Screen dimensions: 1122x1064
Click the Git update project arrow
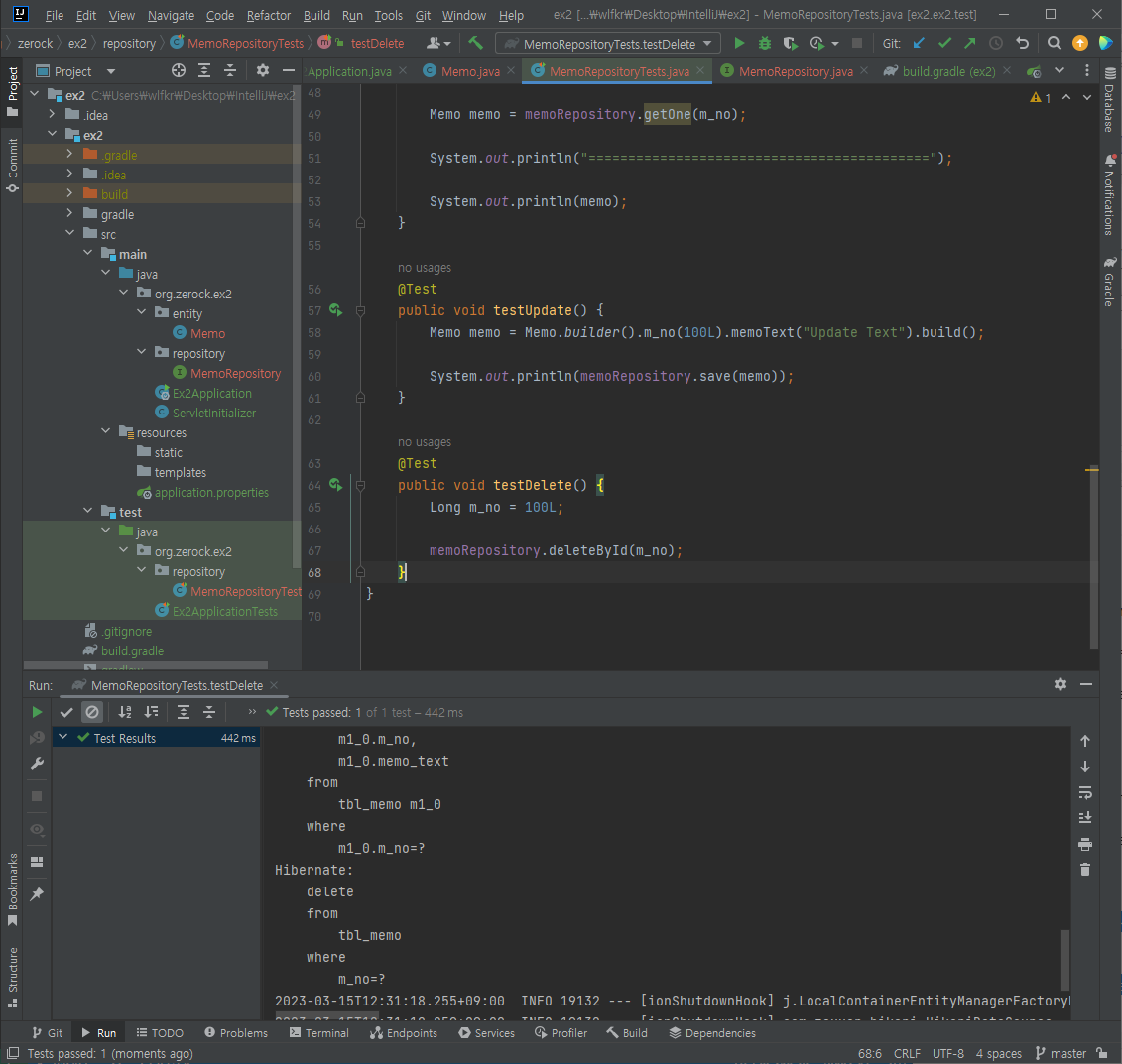[919, 43]
